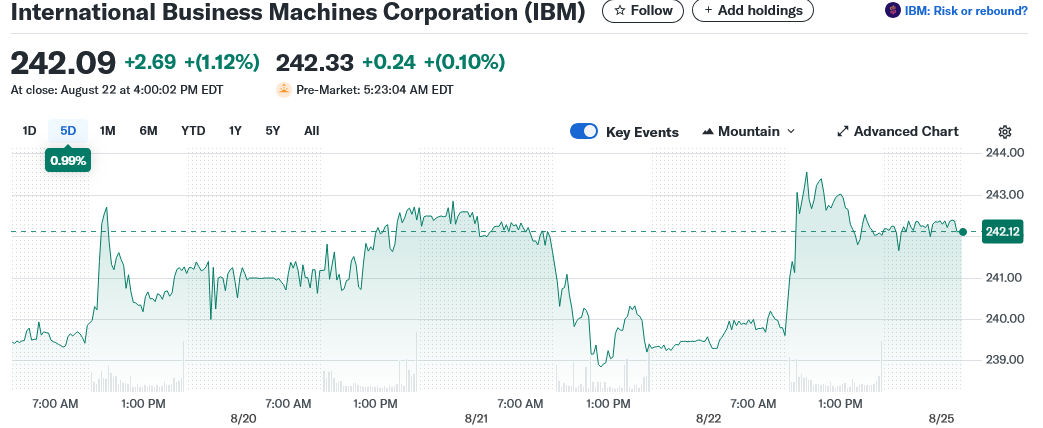The width and height of the screenshot is (1043, 428).
Task: Click the +(0.10%) pre-market percent change
Action: pyautogui.click(x=464, y=63)
